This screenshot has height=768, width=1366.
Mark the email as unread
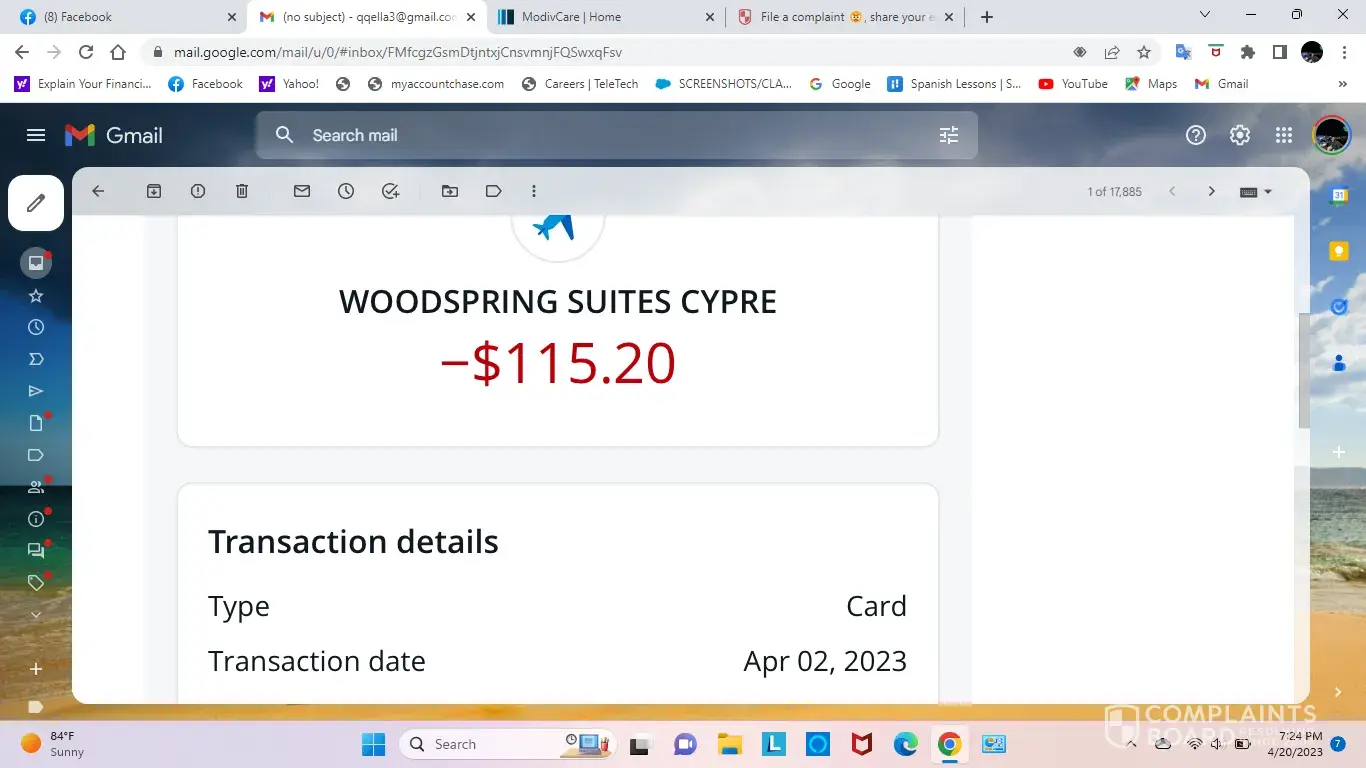pyautogui.click(x=302, y=191)
